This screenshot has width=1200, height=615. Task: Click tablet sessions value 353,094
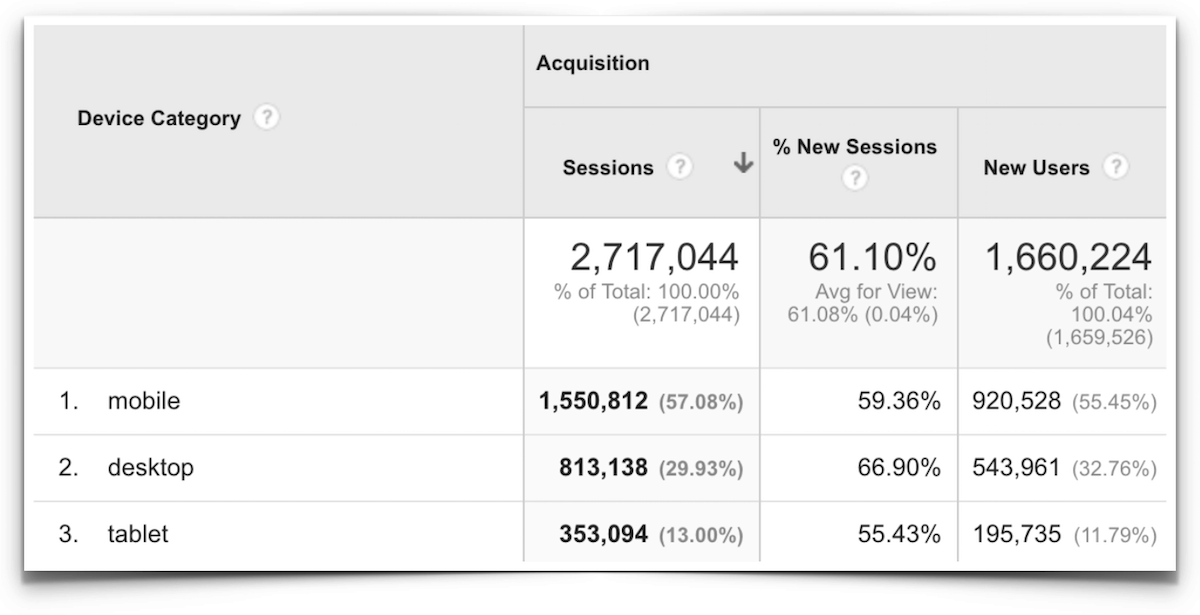603,534
